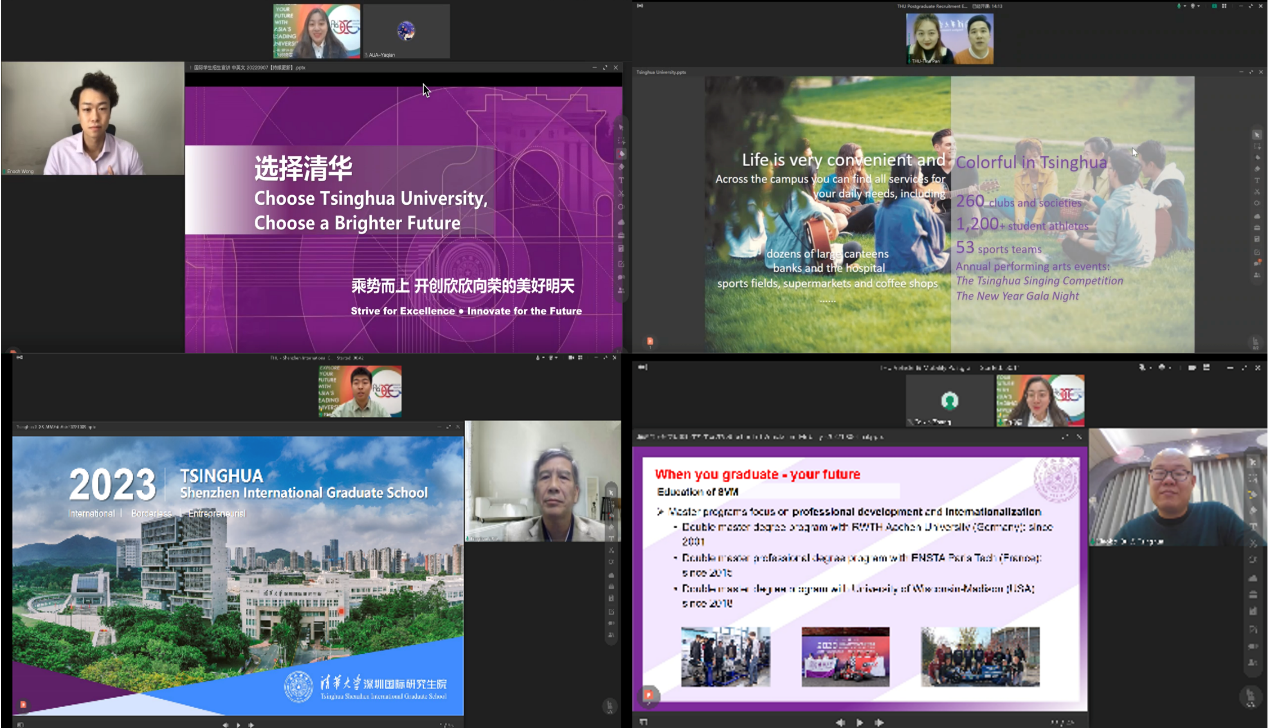Screen dimensions: 1268x728
Task: Select arrow pointer tool beside purple Tsinghua slide
Action: 621,128
